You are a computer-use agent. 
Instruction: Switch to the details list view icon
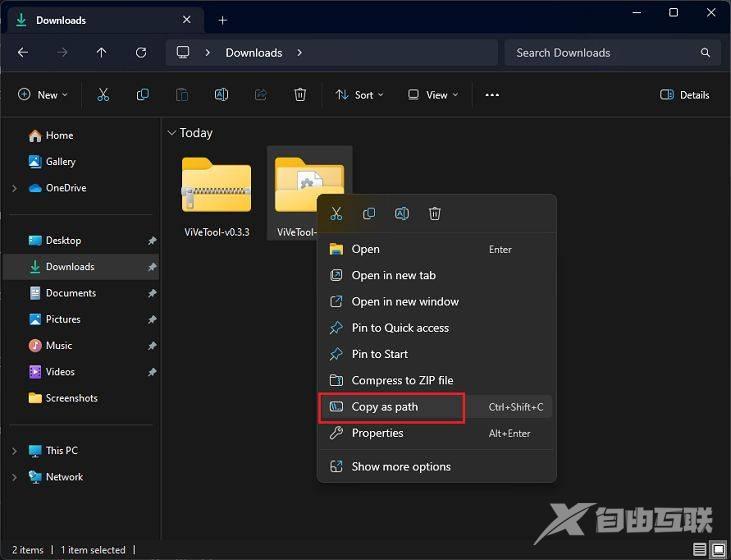699,550
